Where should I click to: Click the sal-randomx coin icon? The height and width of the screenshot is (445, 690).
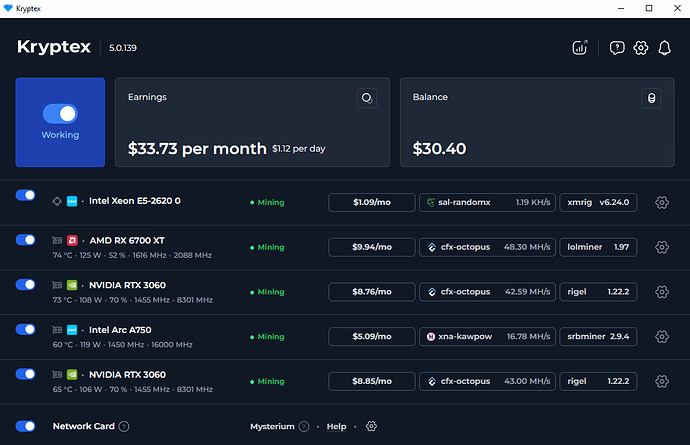pyautogui.click(x=431, y=202)
